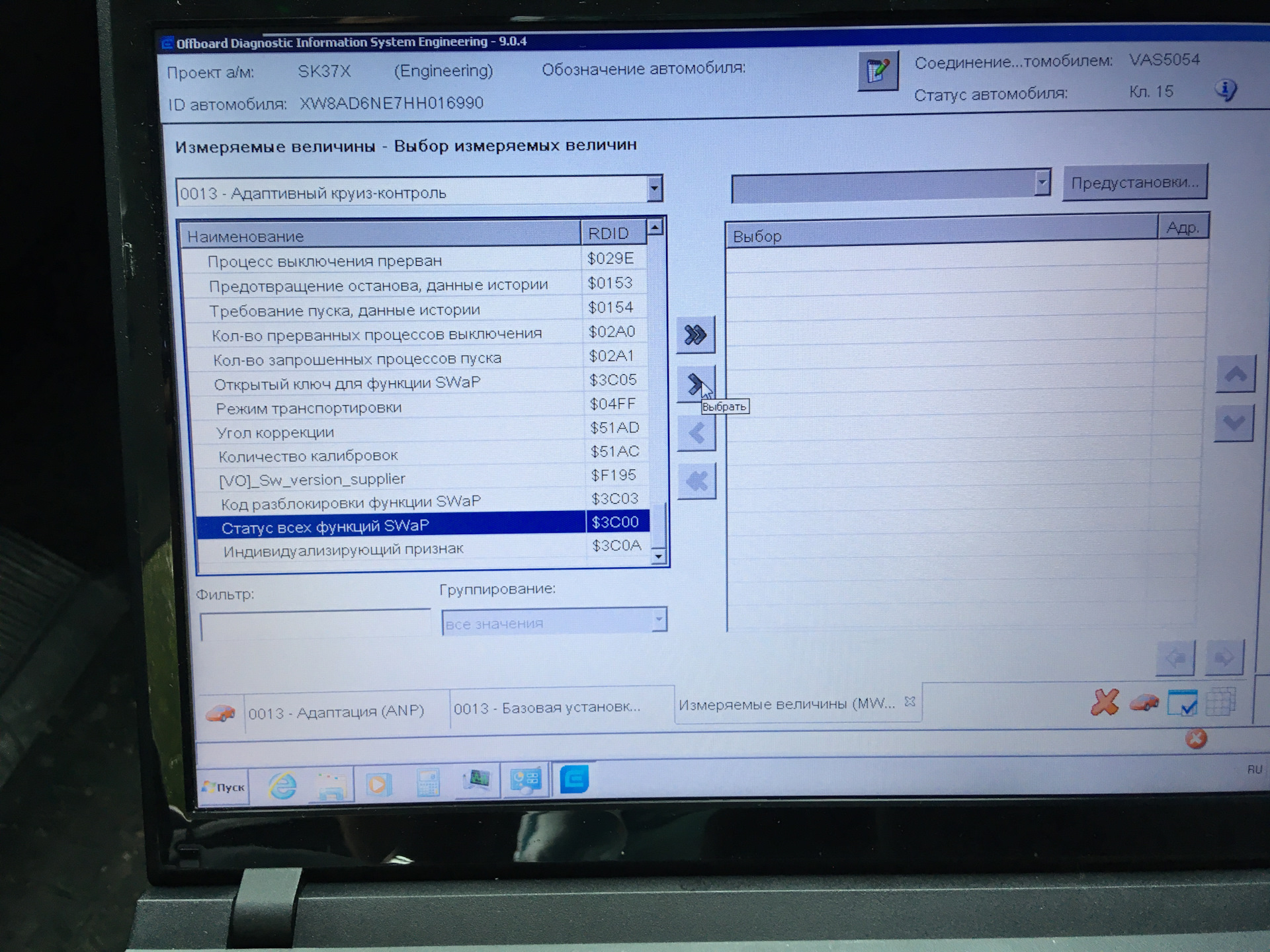Click the move selection down arrow button
This screenshot has width=1270, height=952.
click(x=1234, y=423)
